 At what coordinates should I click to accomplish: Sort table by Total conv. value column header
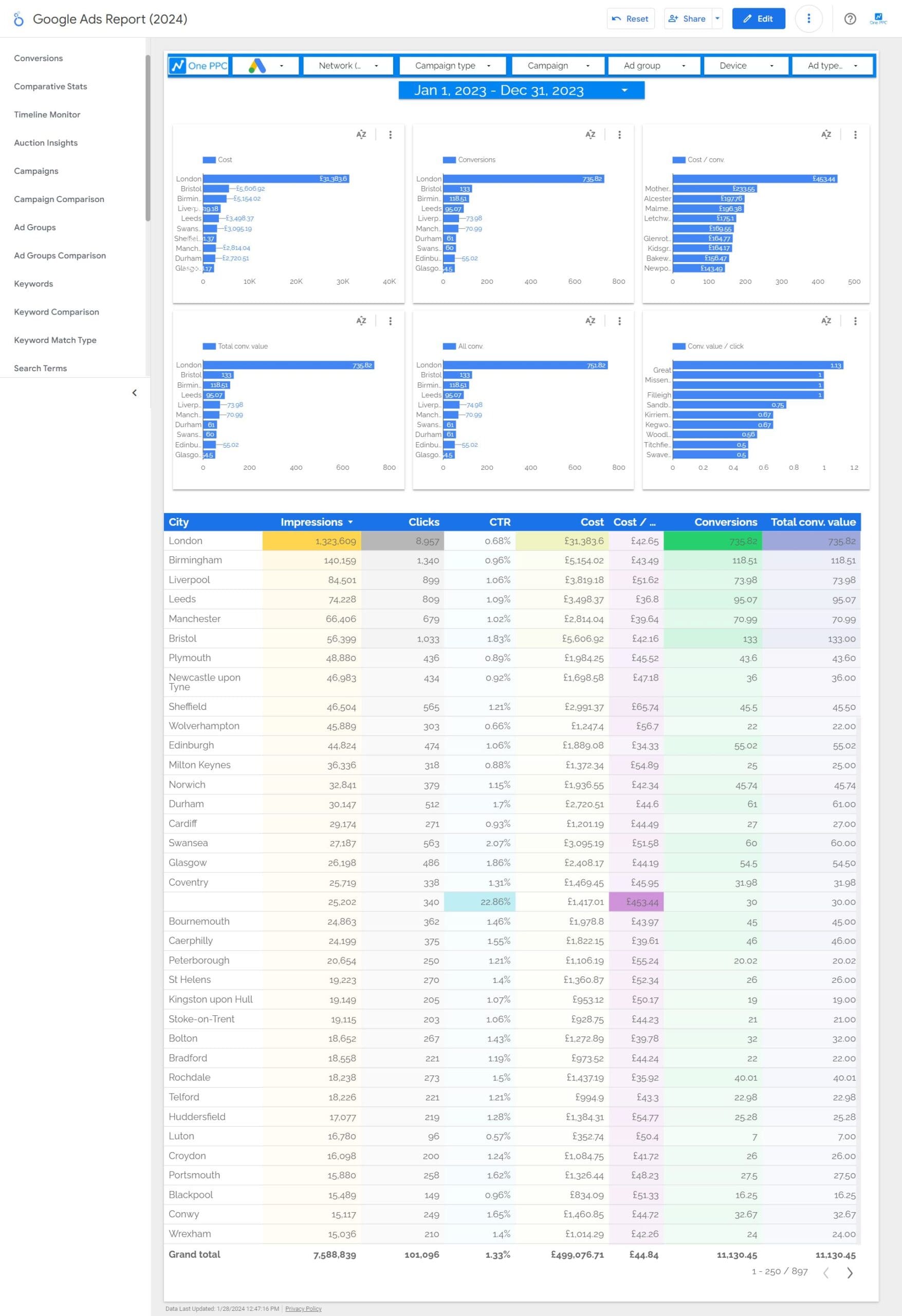pos(813,522)
